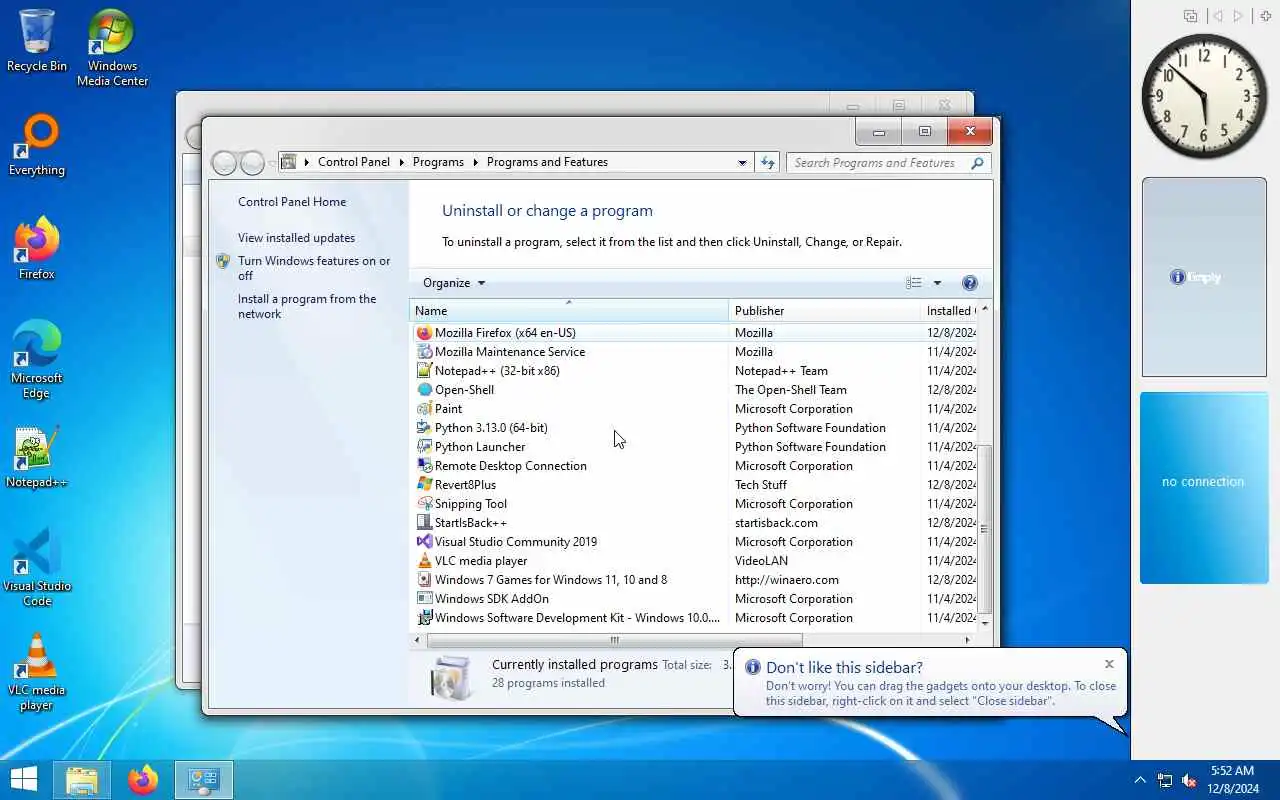The image size is (1280, 800).
Task: Click the Windows Start button
Action: pos(24,779)
